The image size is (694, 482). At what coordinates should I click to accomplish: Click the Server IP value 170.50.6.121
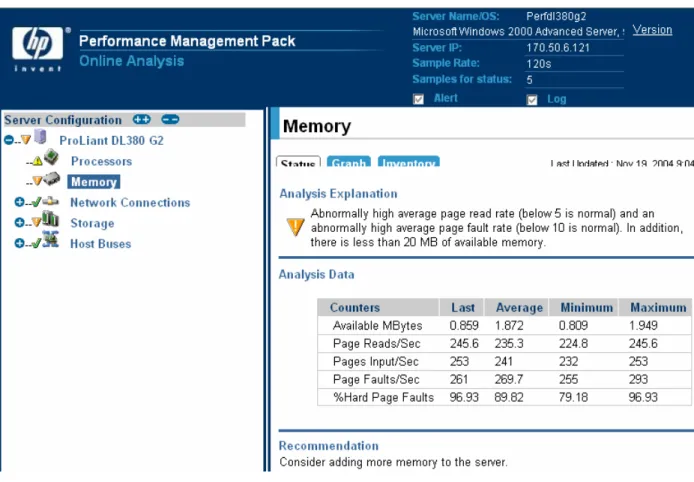[558, 48]
